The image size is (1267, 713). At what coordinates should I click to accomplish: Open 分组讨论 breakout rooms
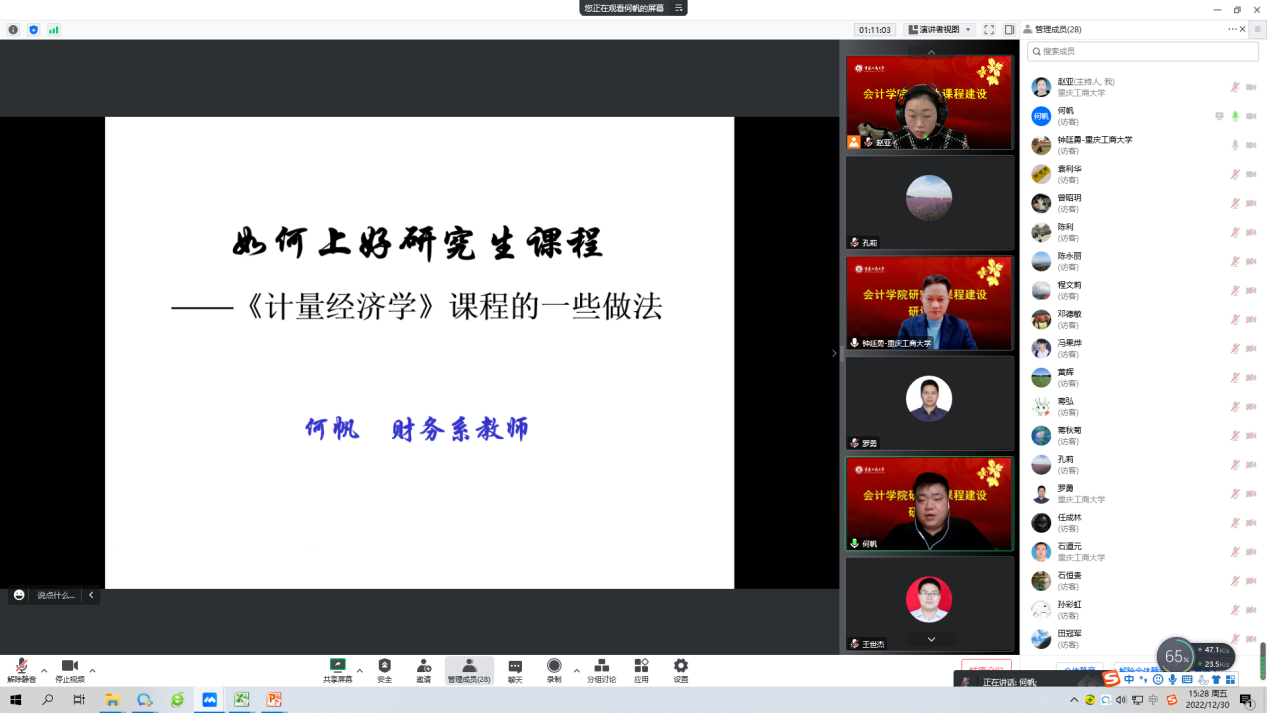tap(601, 668)
